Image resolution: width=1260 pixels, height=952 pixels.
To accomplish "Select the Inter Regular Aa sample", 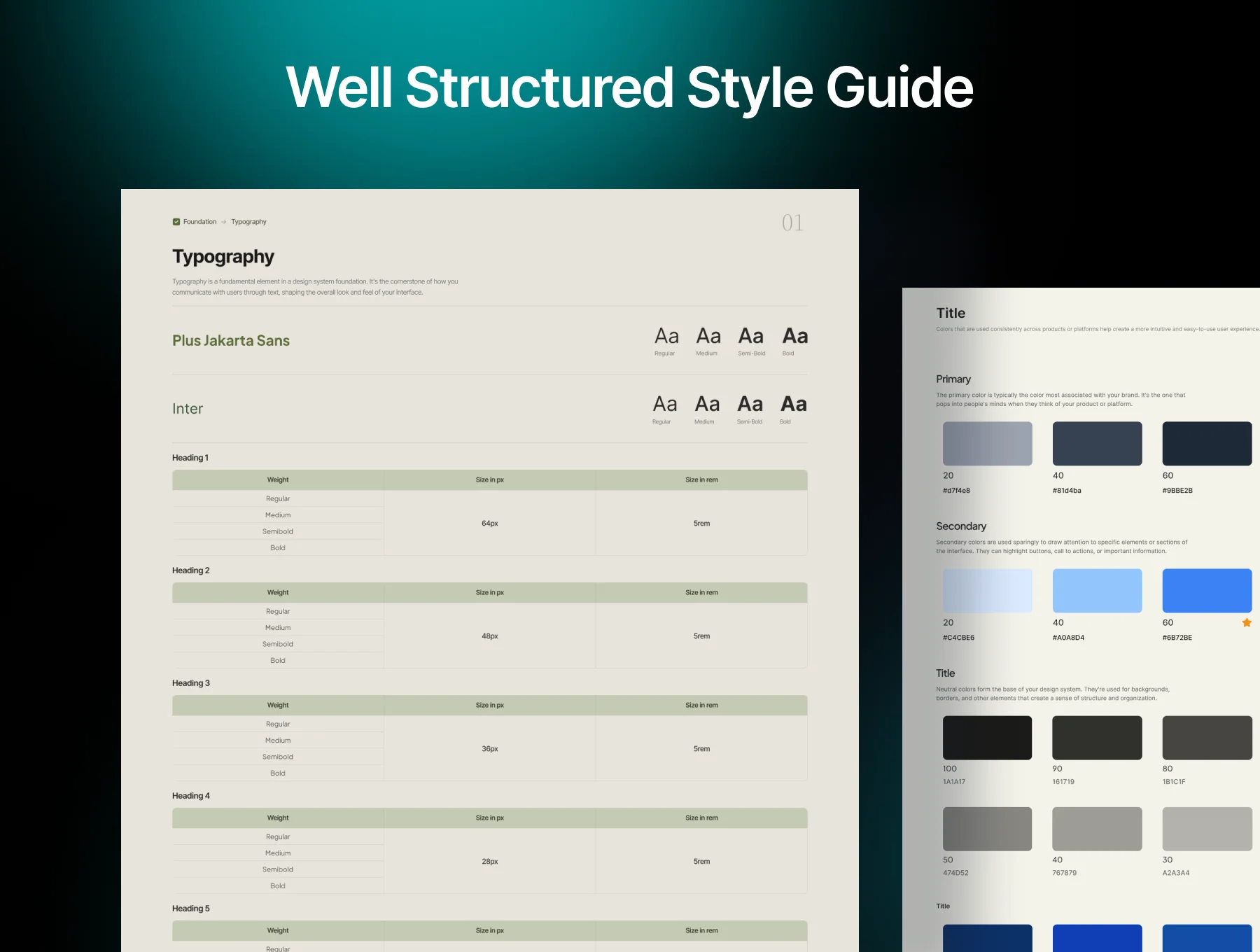I will click(665, 405).
